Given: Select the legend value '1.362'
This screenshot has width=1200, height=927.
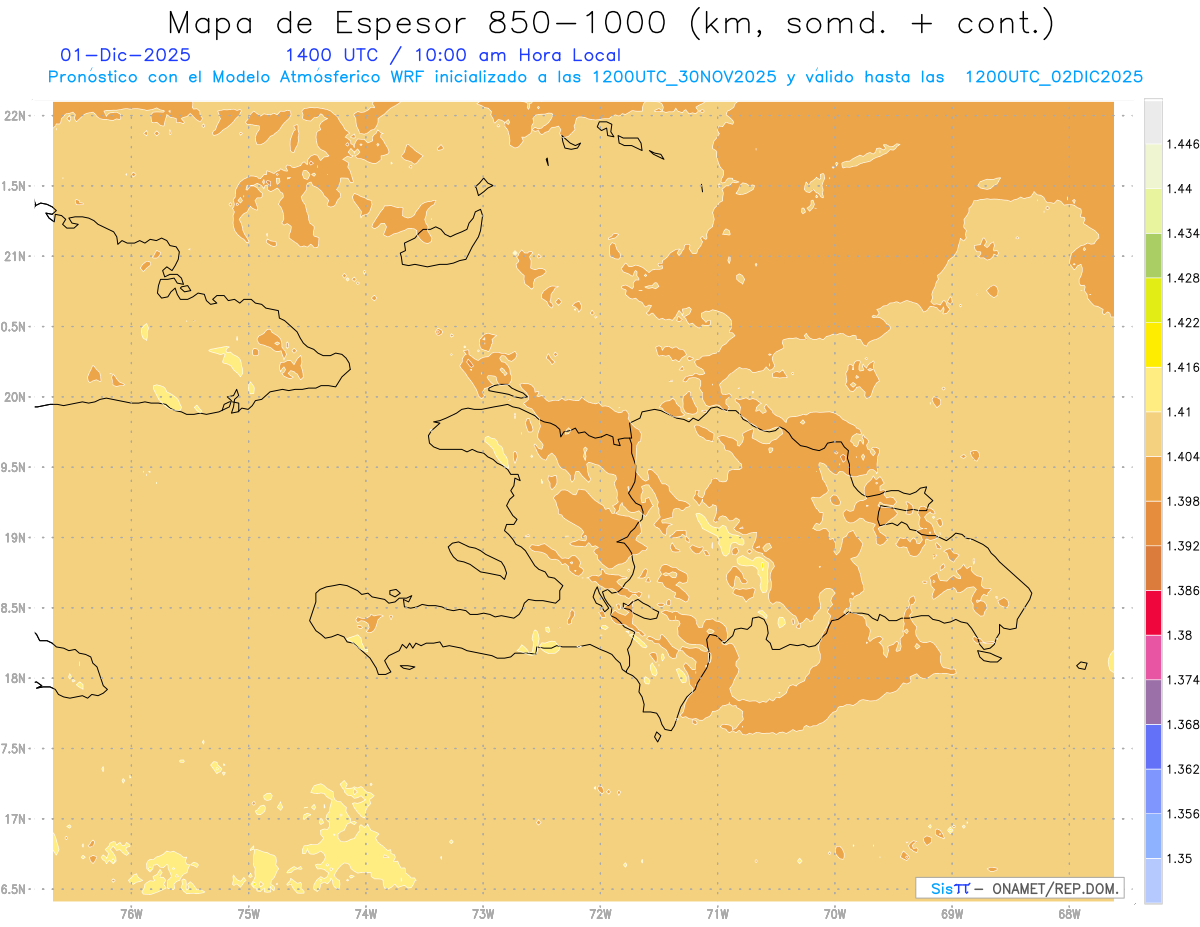Looking at the screenshot, I should click(x=1183, y=769).
